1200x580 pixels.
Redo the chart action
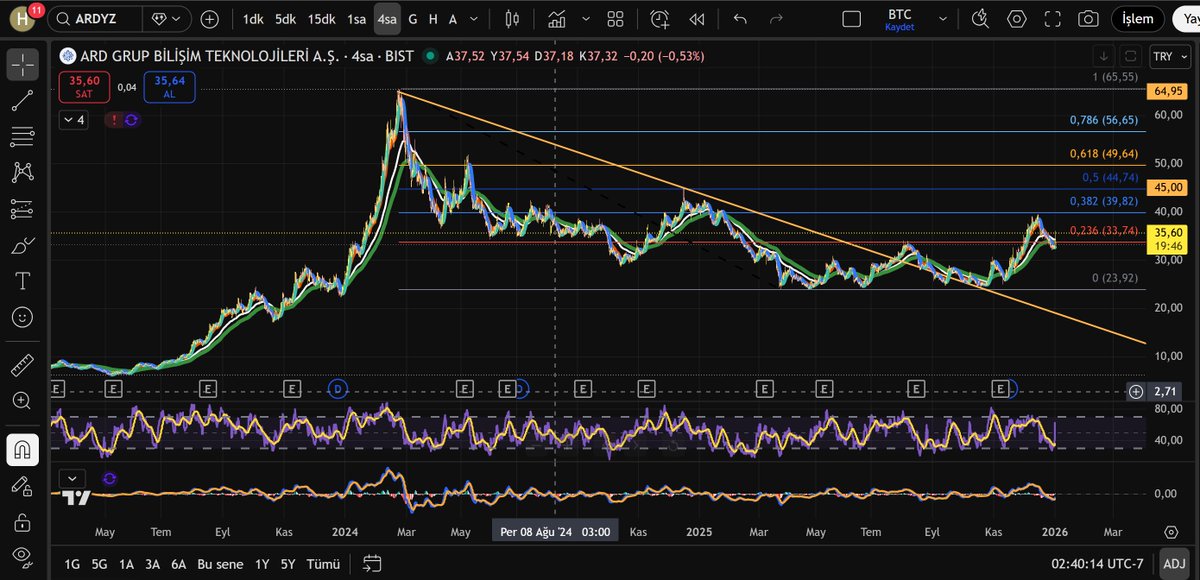[777, 18]
